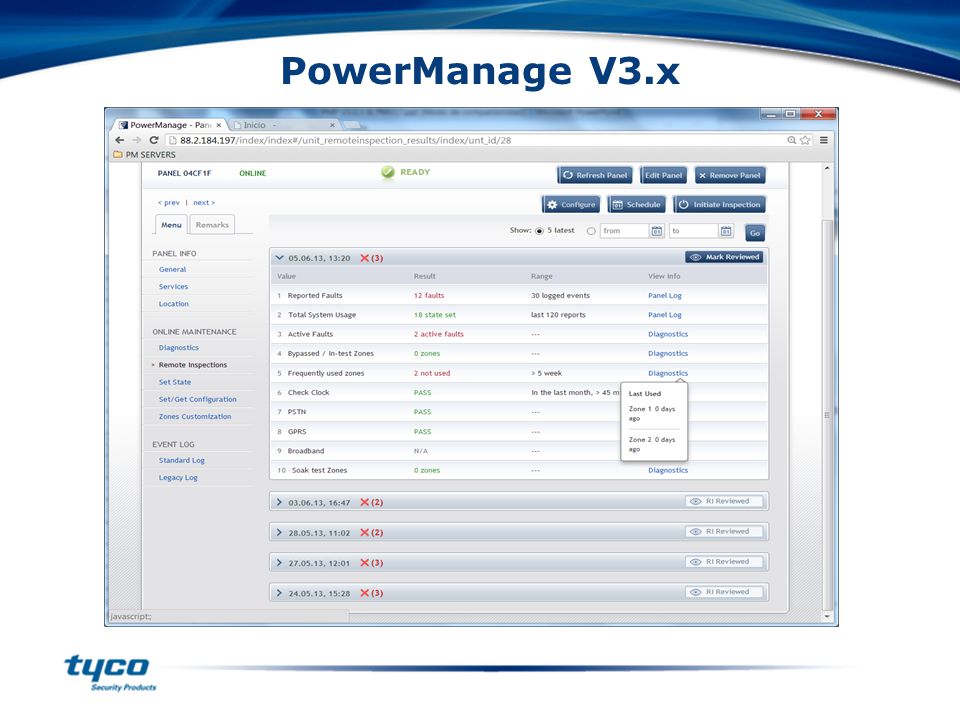Switch to the Inicio browser tab
Screen dimensions: 960x720
point(255,125)
